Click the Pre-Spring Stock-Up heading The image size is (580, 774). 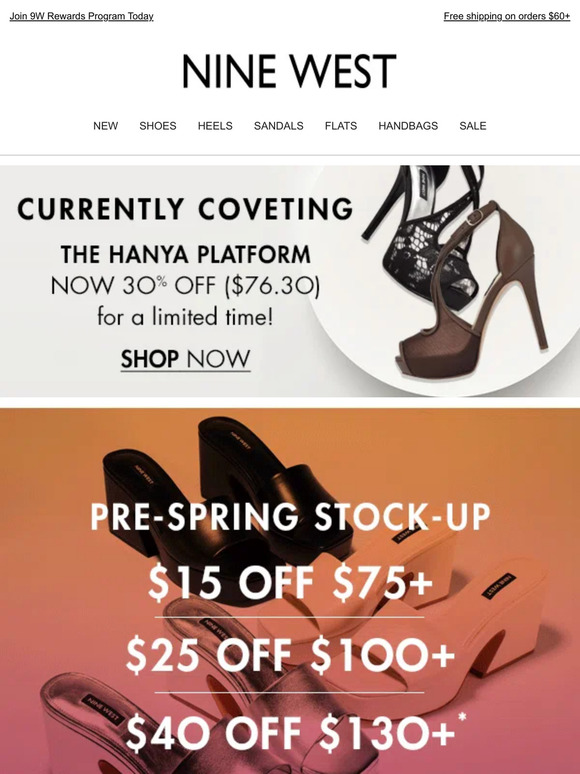click(290, 516)
